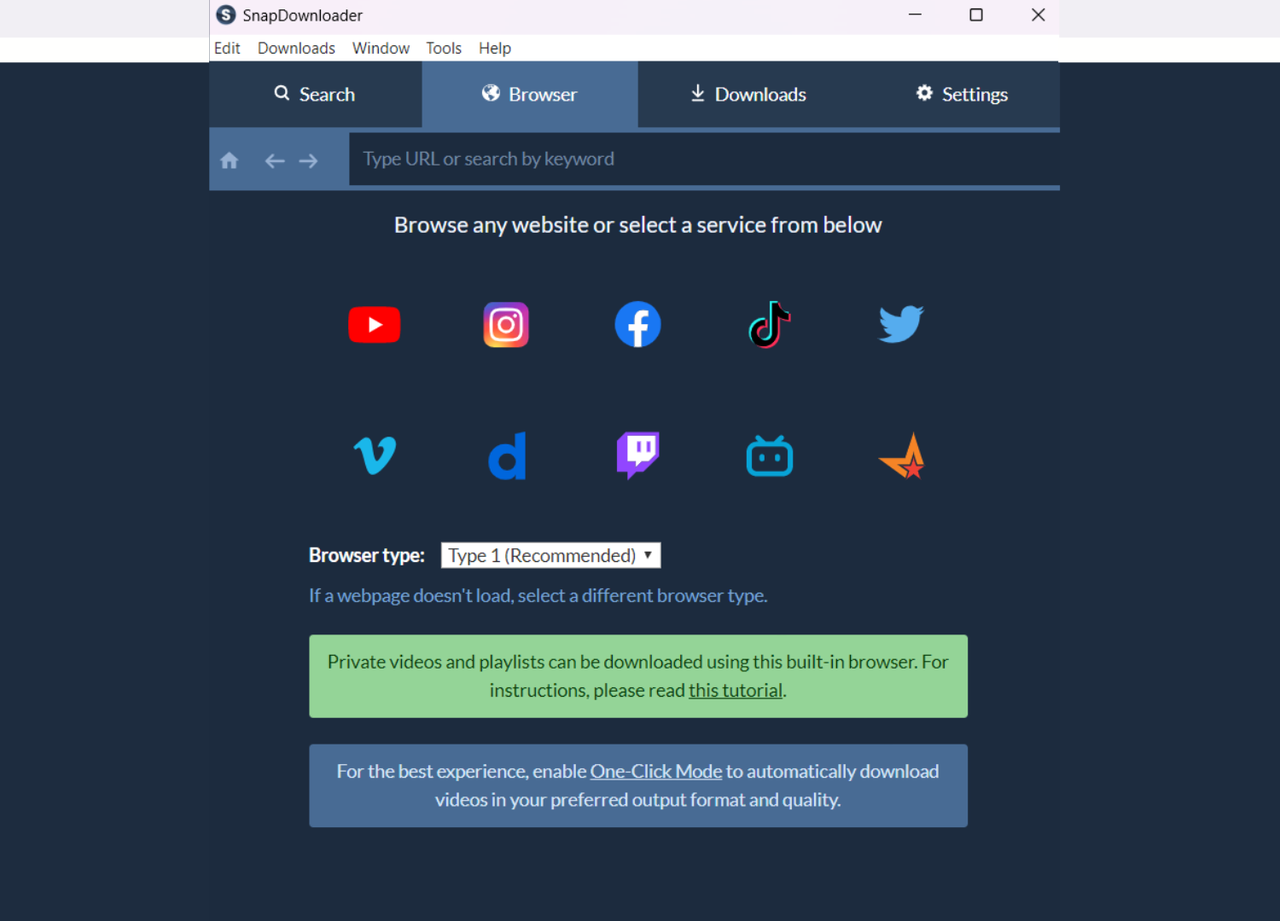The height and width of the screenshot is (921, 1280).
Task: Open the Settings tab
Action: pos(961,94)
